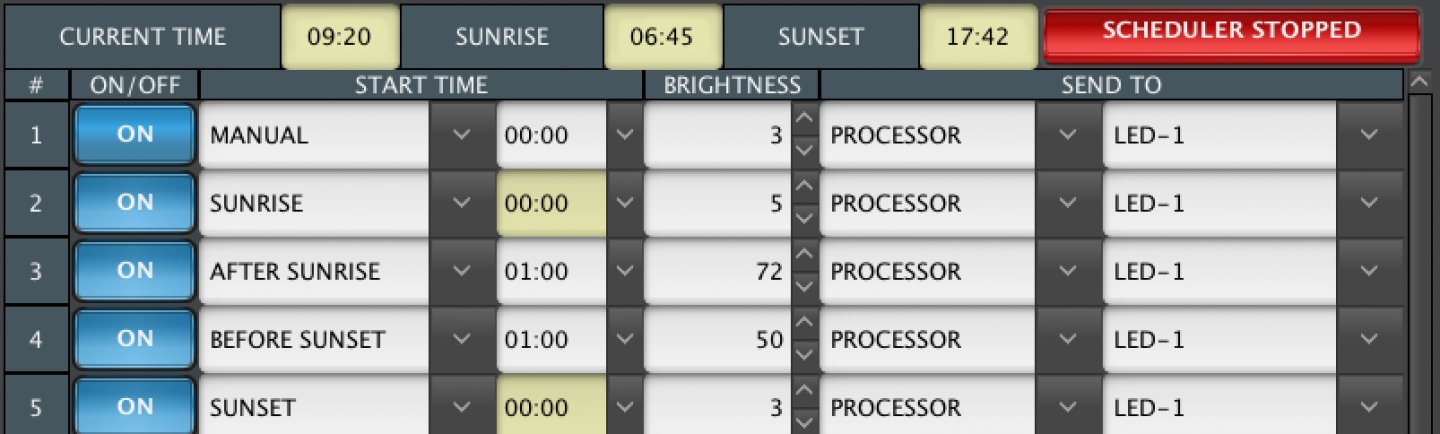1440x434 pixels.
Task: Disable schedule row 3 ON button
Action: click(x=134, y=271)
